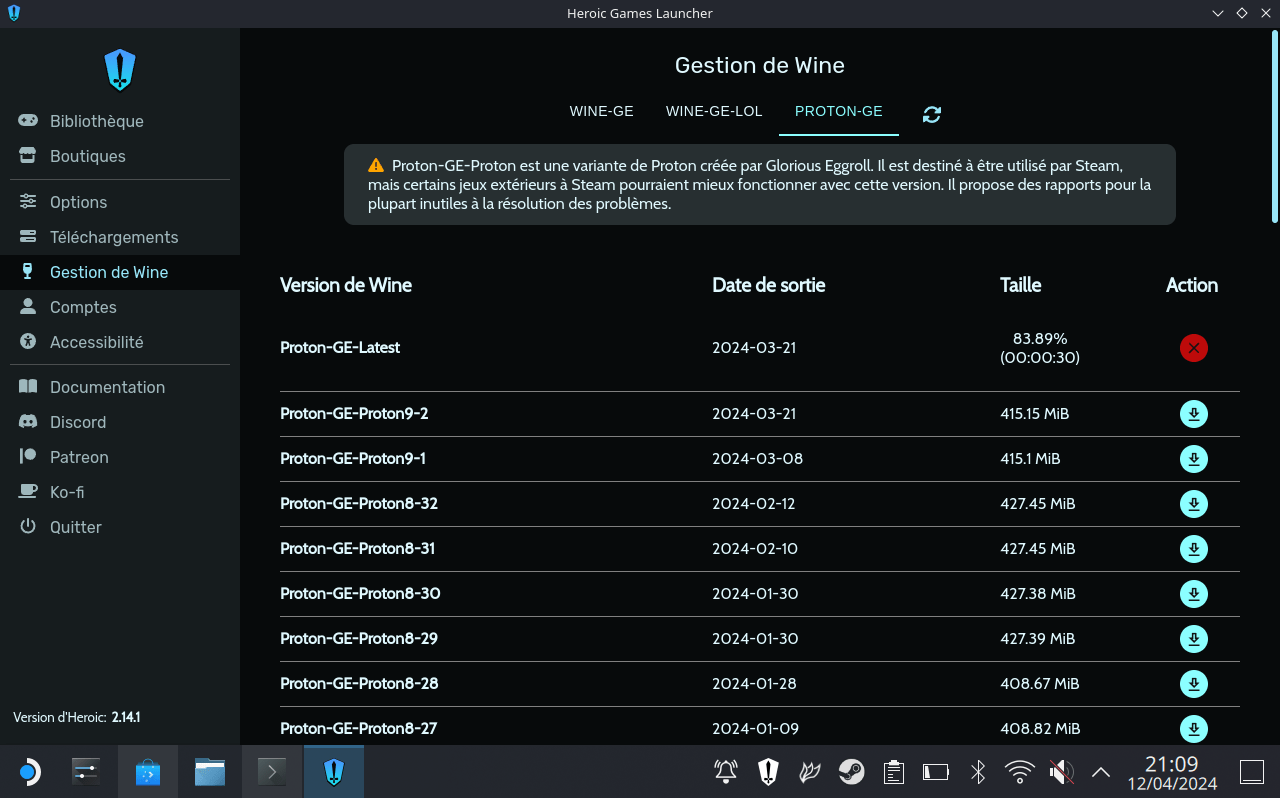Open the Dolphin file manager in taskbar

coord(210,771)
